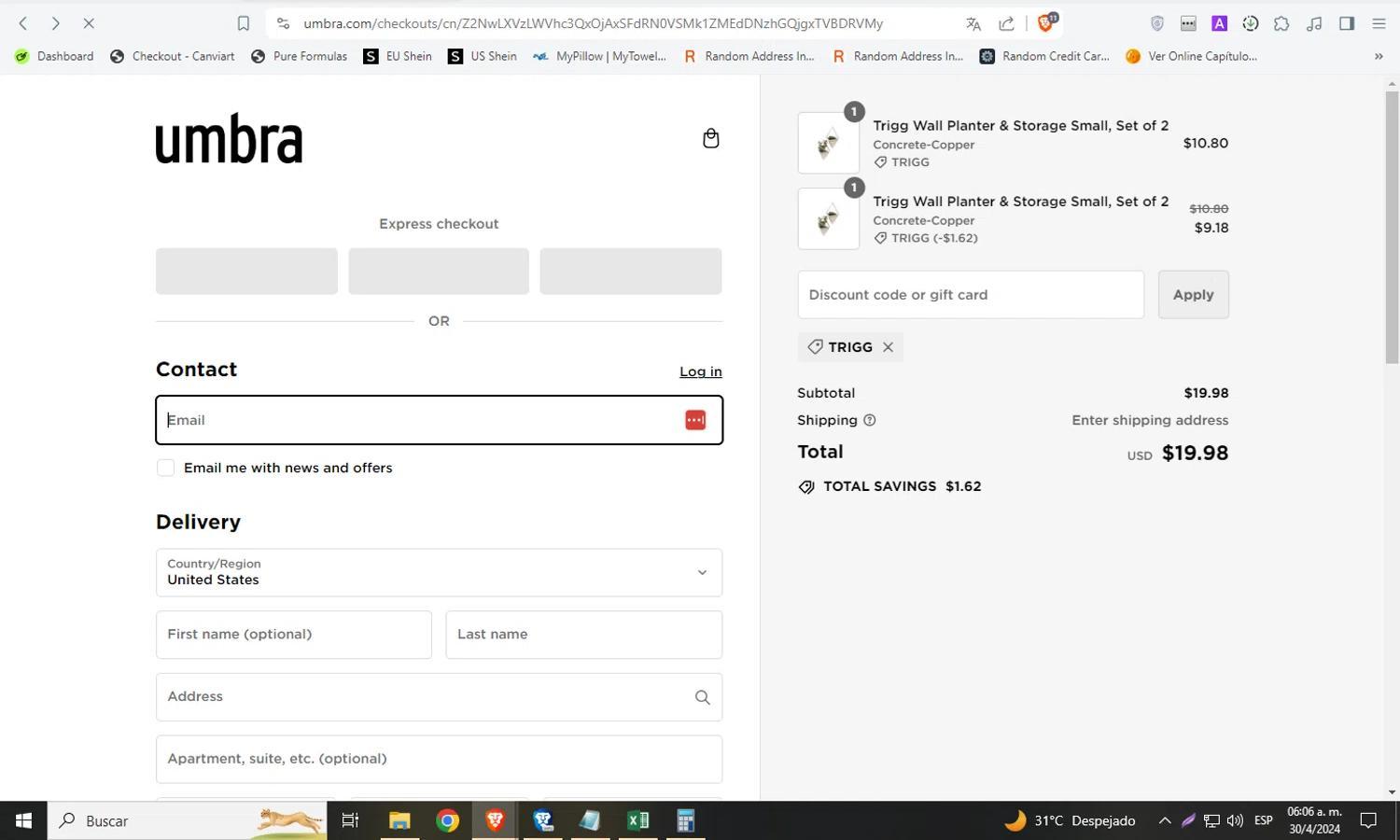Open clock and date 06:06 a. m.

pyautogui.click(x=1314, y=820)
